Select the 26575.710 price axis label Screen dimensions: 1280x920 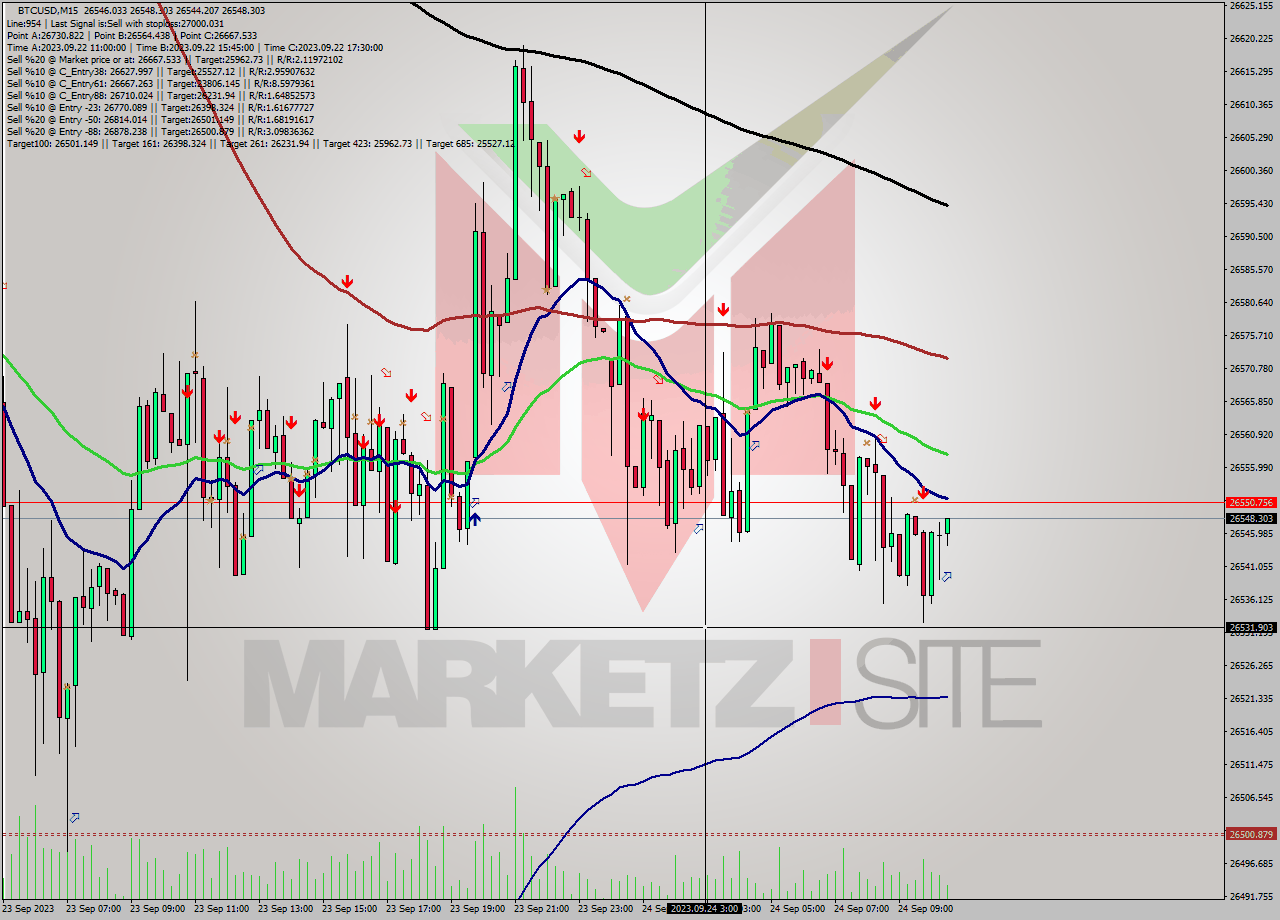click(1250, 335)
